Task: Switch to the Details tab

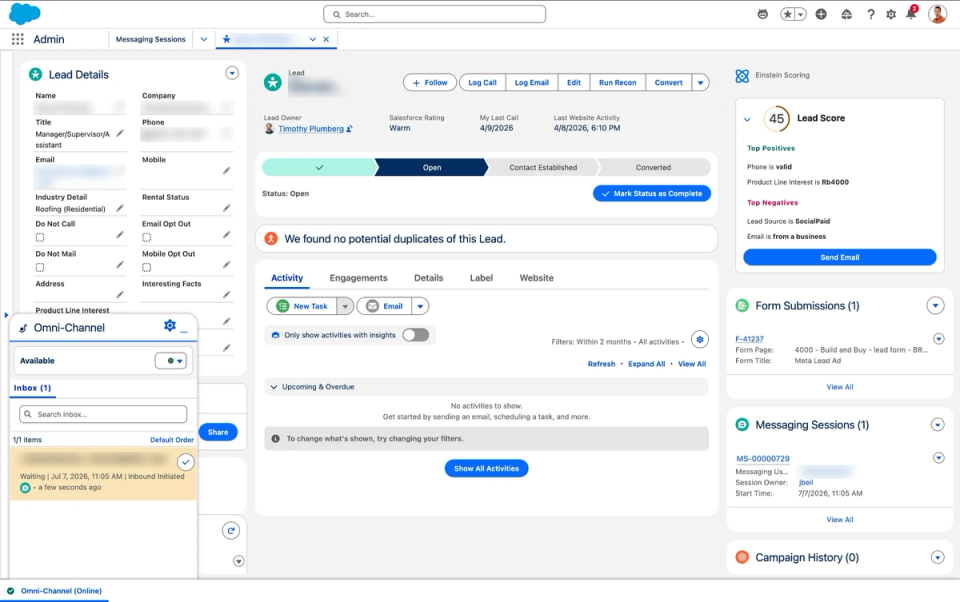Action: [x=429, y=278]
